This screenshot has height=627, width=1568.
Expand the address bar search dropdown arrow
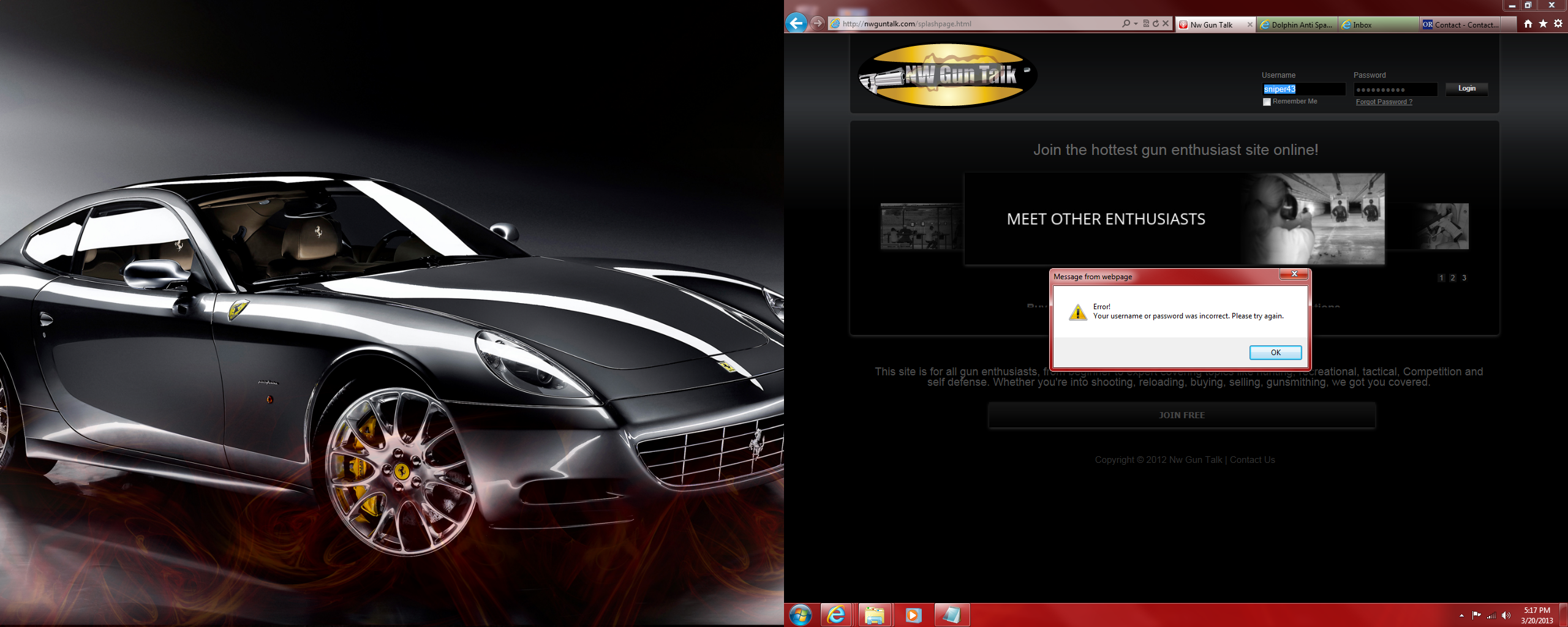1136,24
